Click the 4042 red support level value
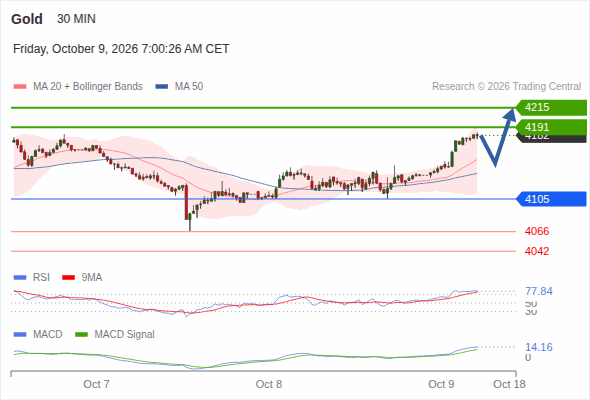 (537, 251)
